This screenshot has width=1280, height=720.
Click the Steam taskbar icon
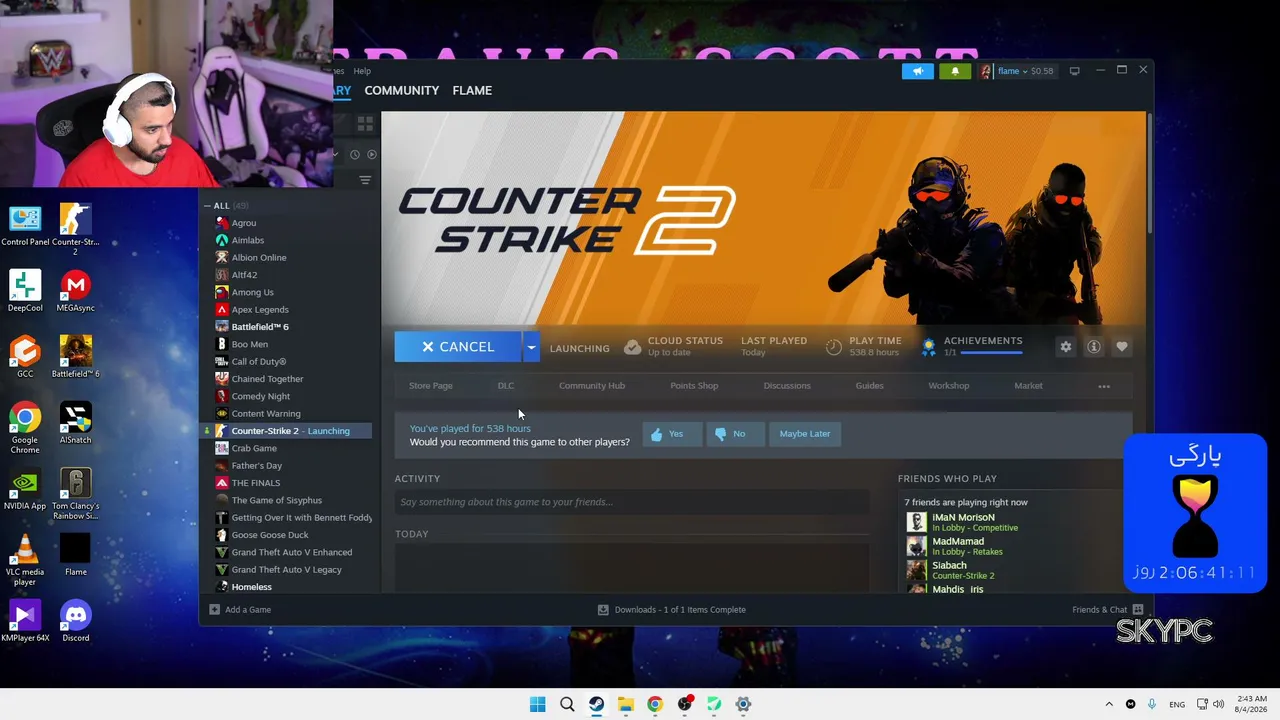596,704
